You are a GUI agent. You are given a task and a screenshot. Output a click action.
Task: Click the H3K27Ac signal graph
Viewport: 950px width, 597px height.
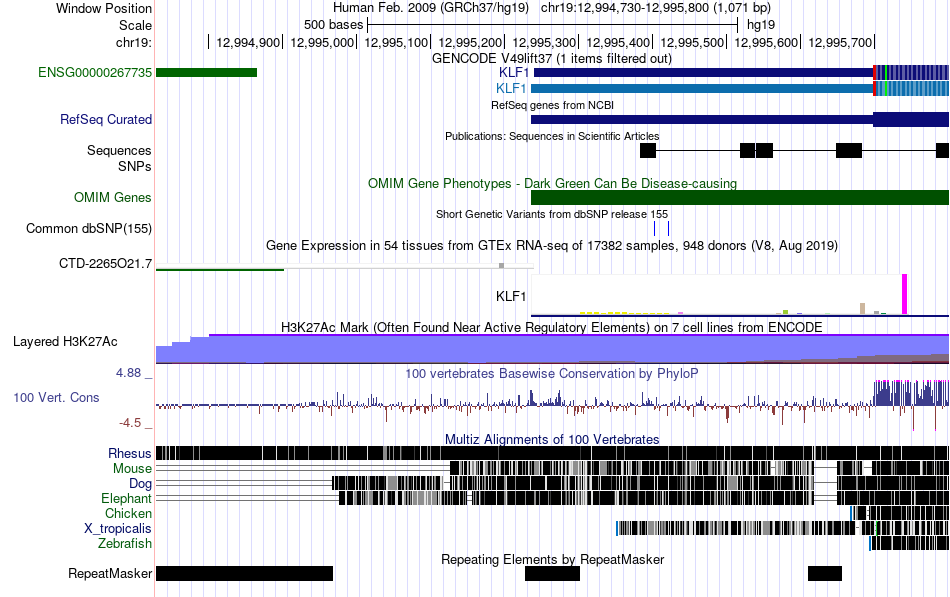553,349
